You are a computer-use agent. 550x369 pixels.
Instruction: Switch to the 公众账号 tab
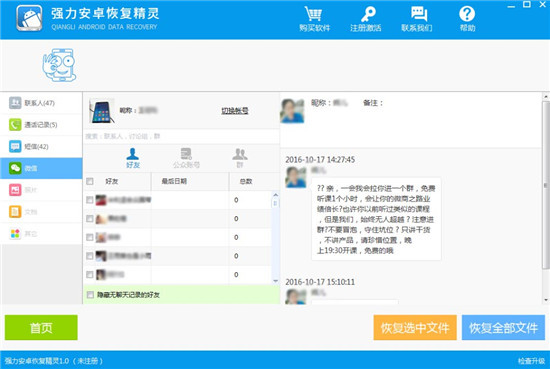pos(186,158)
